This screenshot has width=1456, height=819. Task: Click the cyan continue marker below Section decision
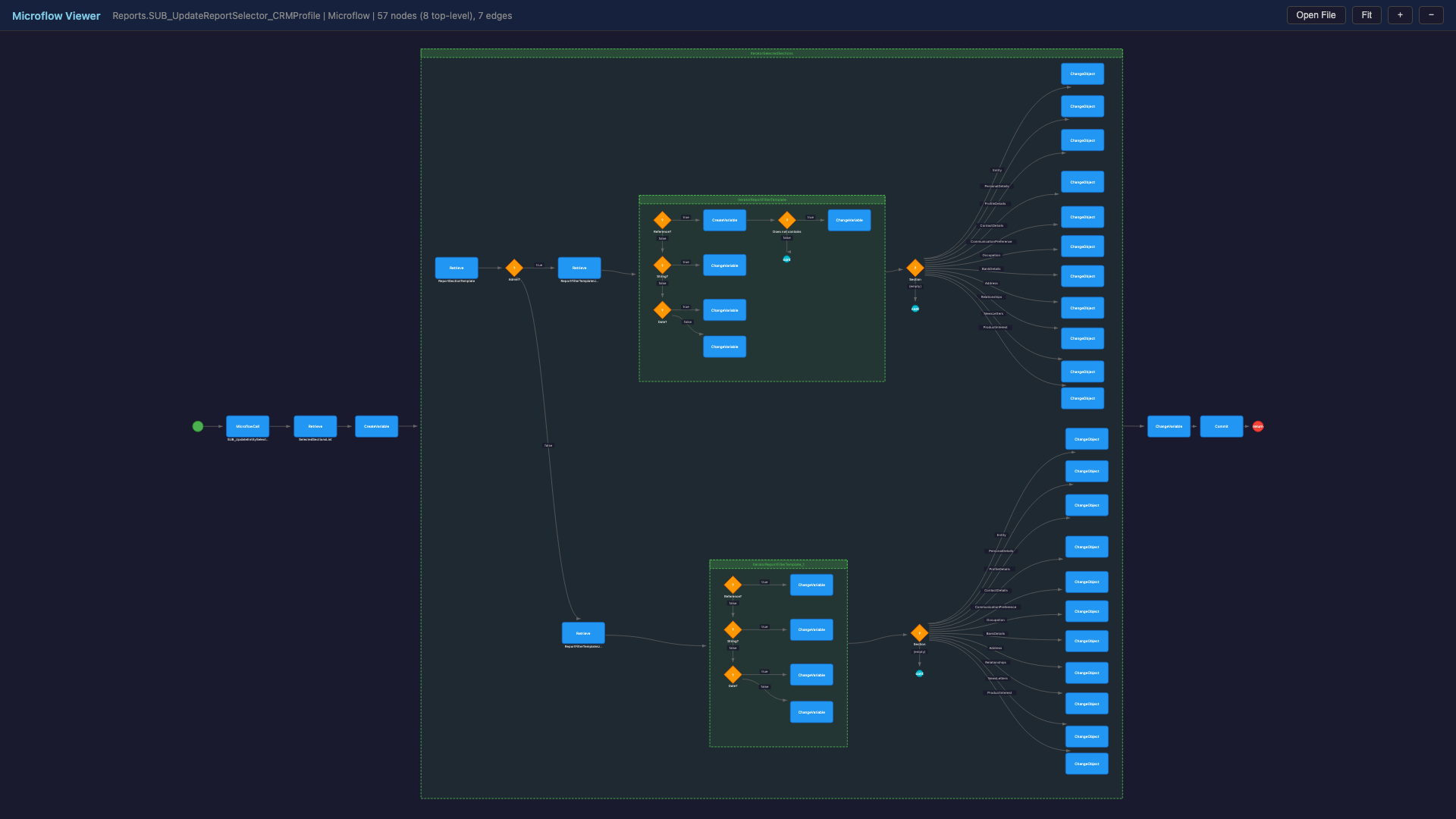[x=916, y=309]
